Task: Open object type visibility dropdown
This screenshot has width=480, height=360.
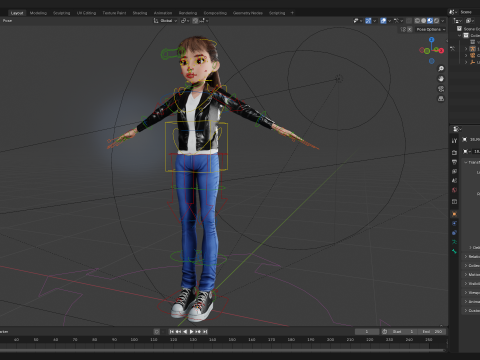Action: click(x=358, y=21)
